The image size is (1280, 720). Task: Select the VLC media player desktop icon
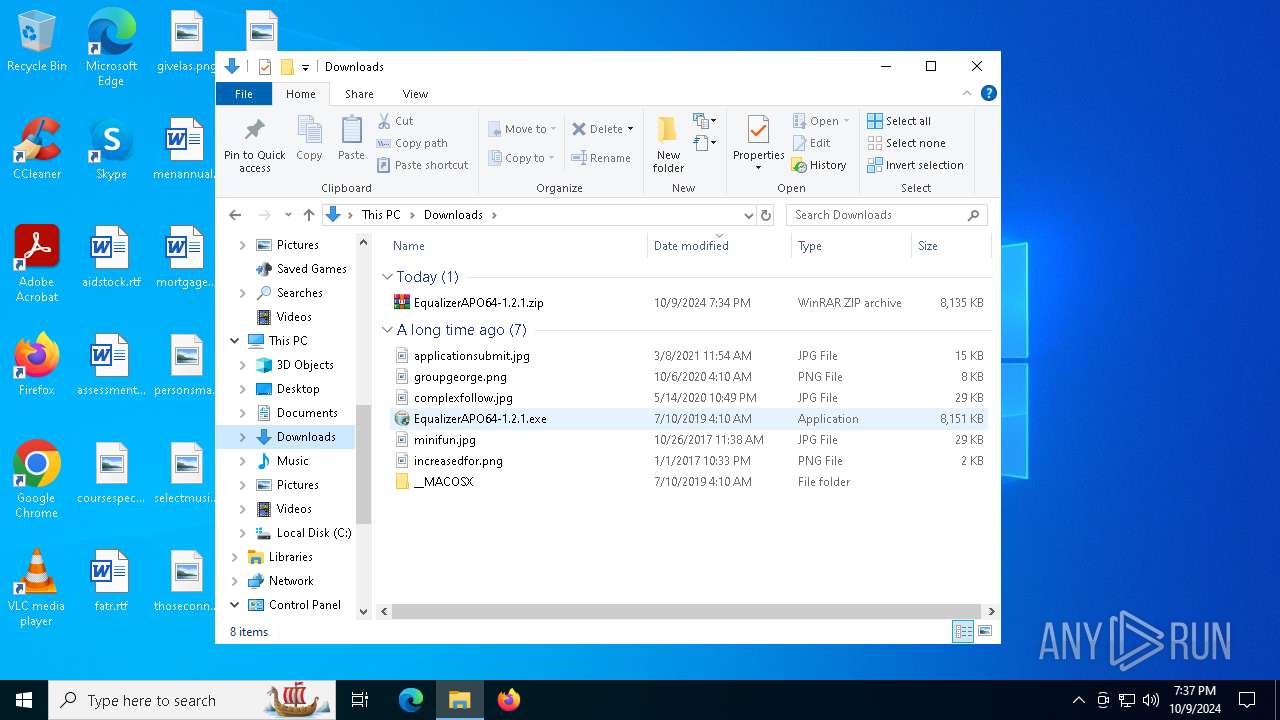37,588
